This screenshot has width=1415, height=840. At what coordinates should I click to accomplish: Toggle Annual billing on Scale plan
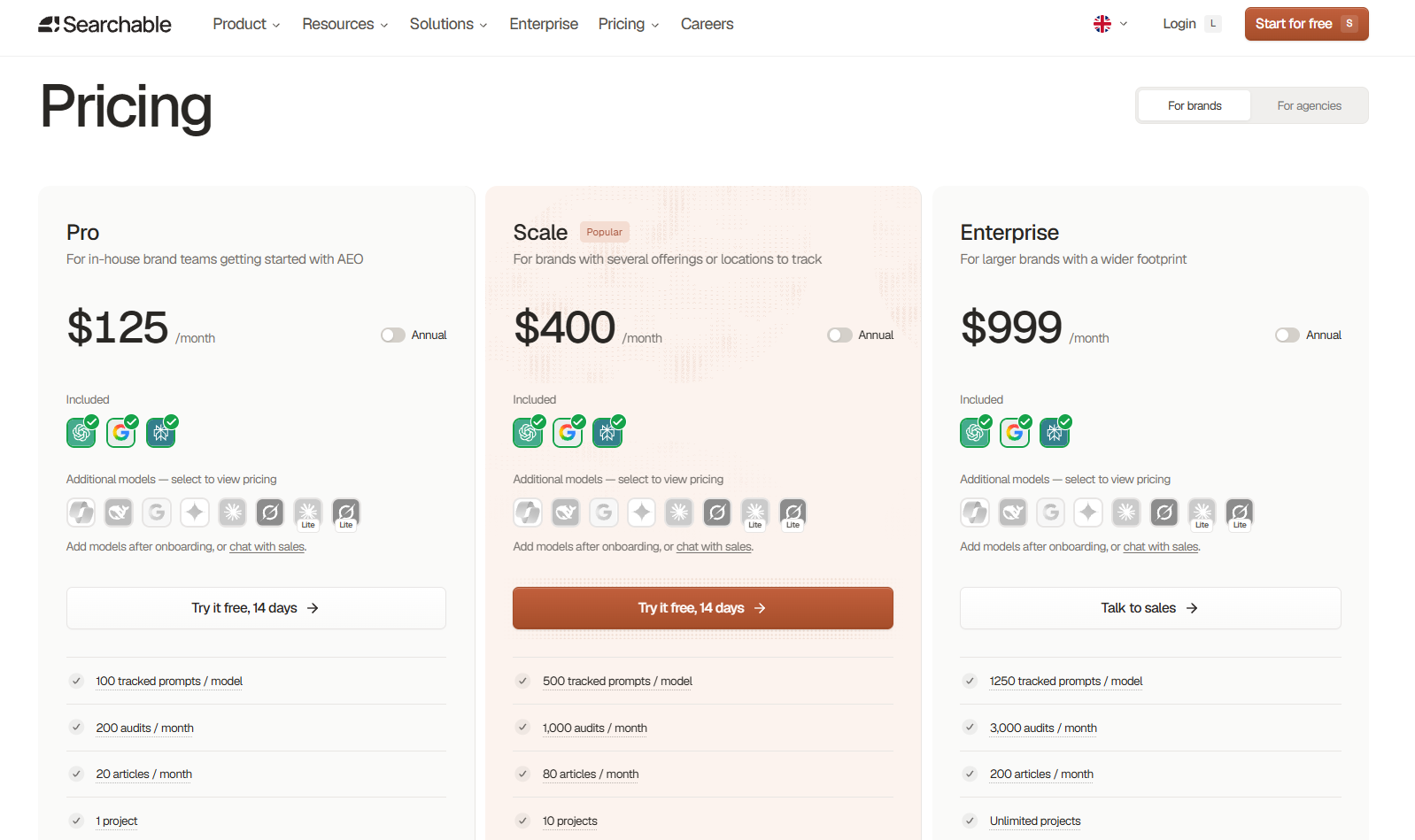coord(839,335)
